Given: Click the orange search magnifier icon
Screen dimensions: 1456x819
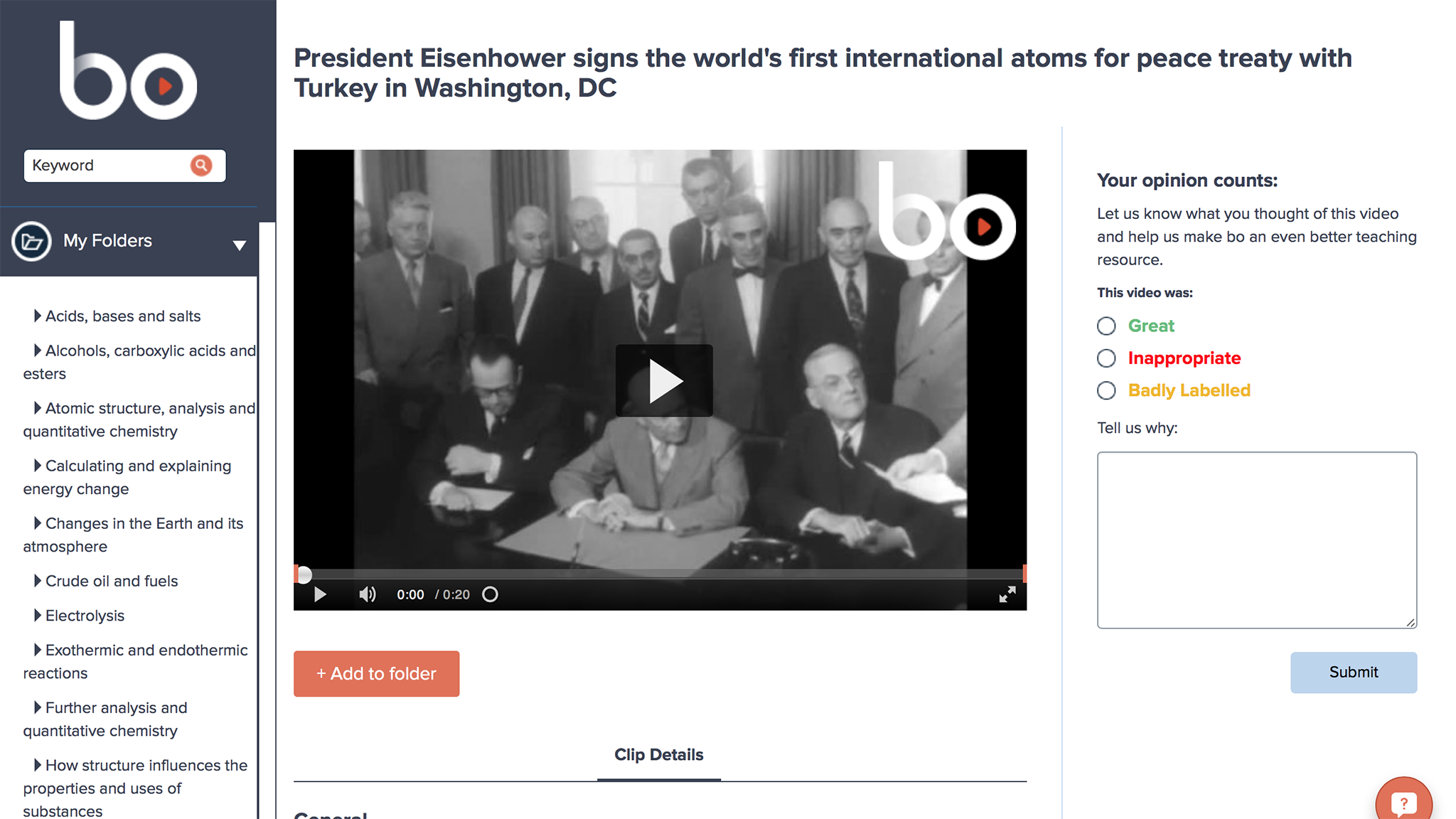Looking at the screenshot, I should click(x=201, y=166).
